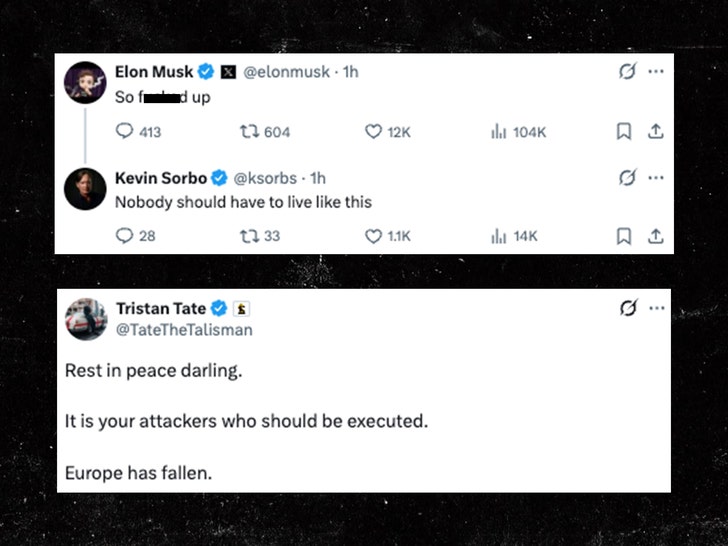
Task: Share Elon Musk's post
Action: coord(655,131)
